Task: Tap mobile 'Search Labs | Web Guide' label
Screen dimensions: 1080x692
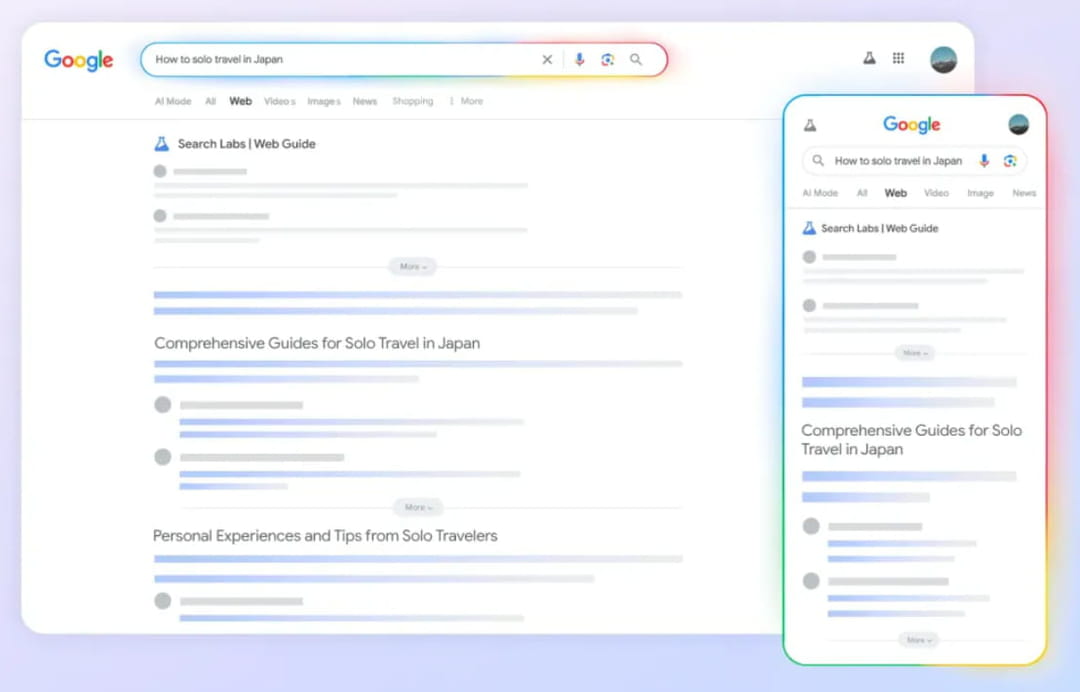Action: [880, 228]
